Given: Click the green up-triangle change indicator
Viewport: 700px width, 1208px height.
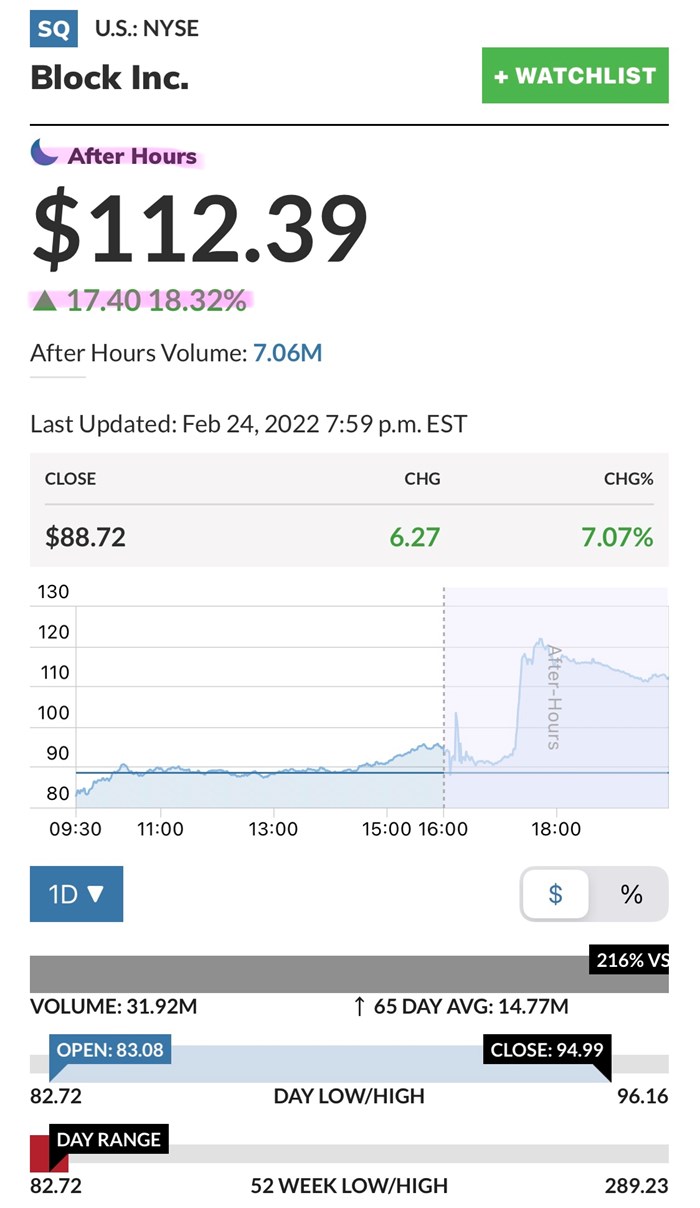Looking at the screenshot, I should pyautogui.click(x=44, y=300).
